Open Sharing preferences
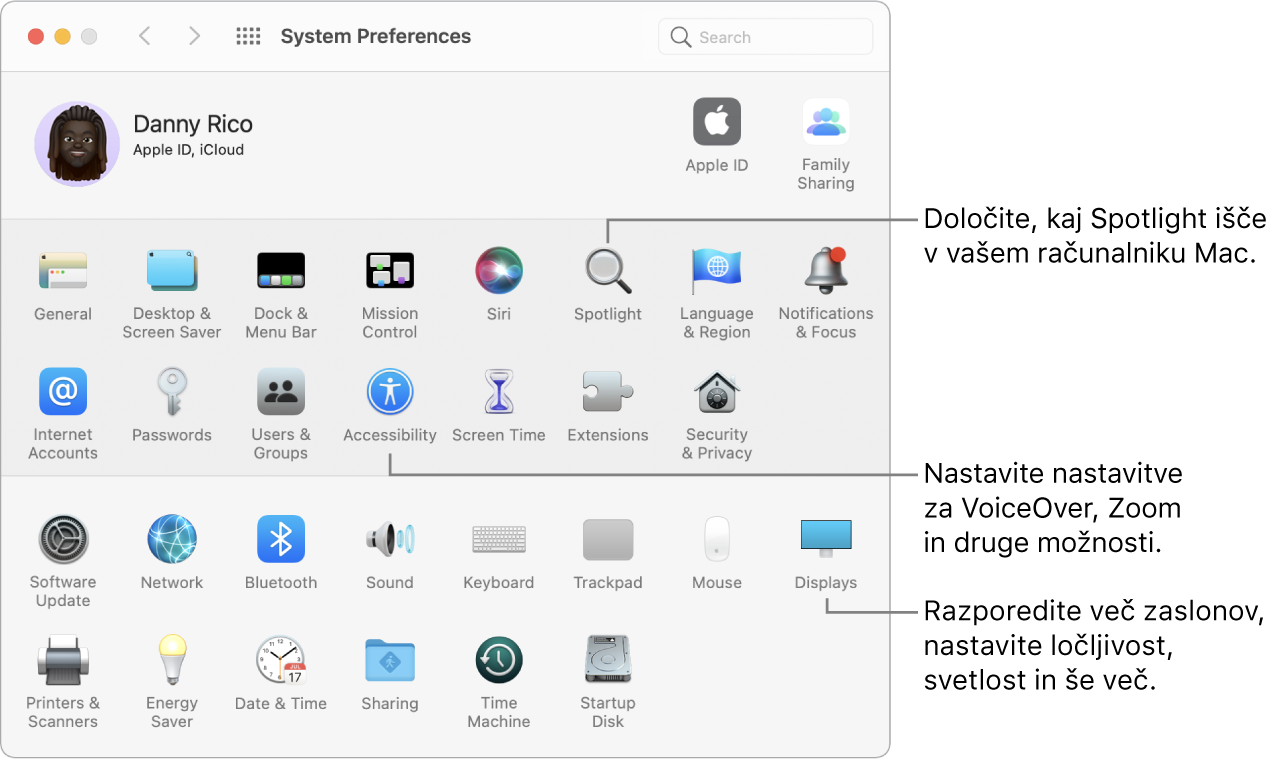Image resolution: width=1277 pixels, height=761 pixels. point(390,661)
